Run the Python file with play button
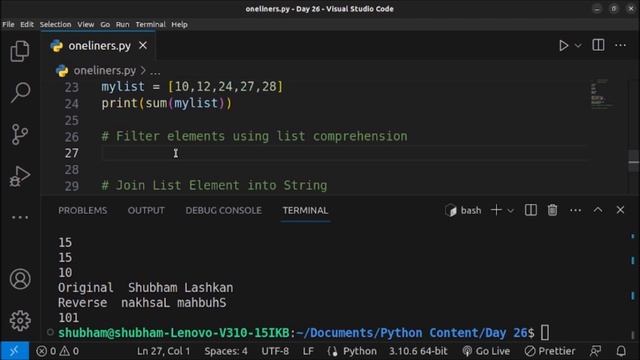This screenshot has width=640, height=360. (563, 45)
